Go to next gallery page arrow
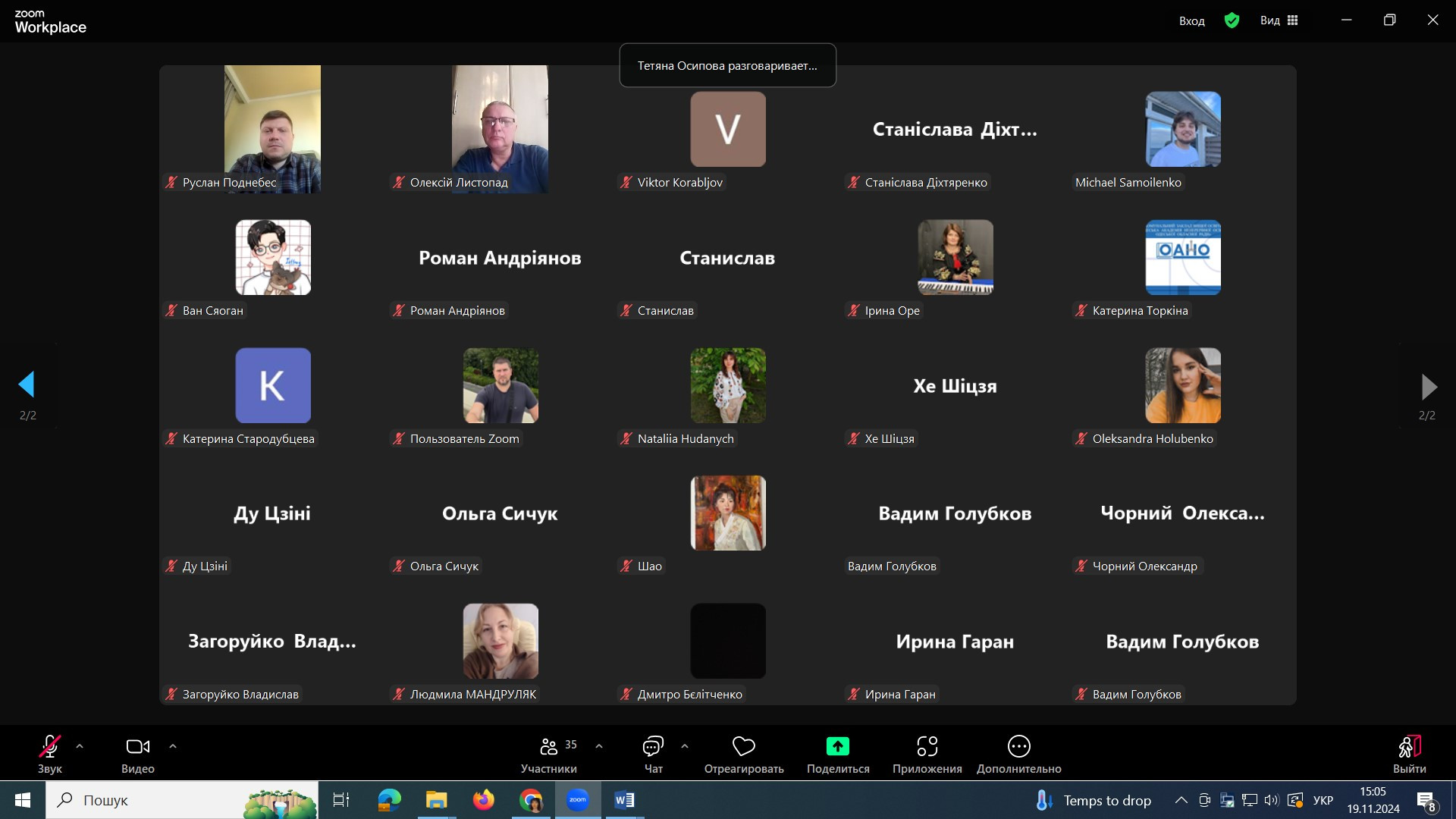 coord(1428,387)
